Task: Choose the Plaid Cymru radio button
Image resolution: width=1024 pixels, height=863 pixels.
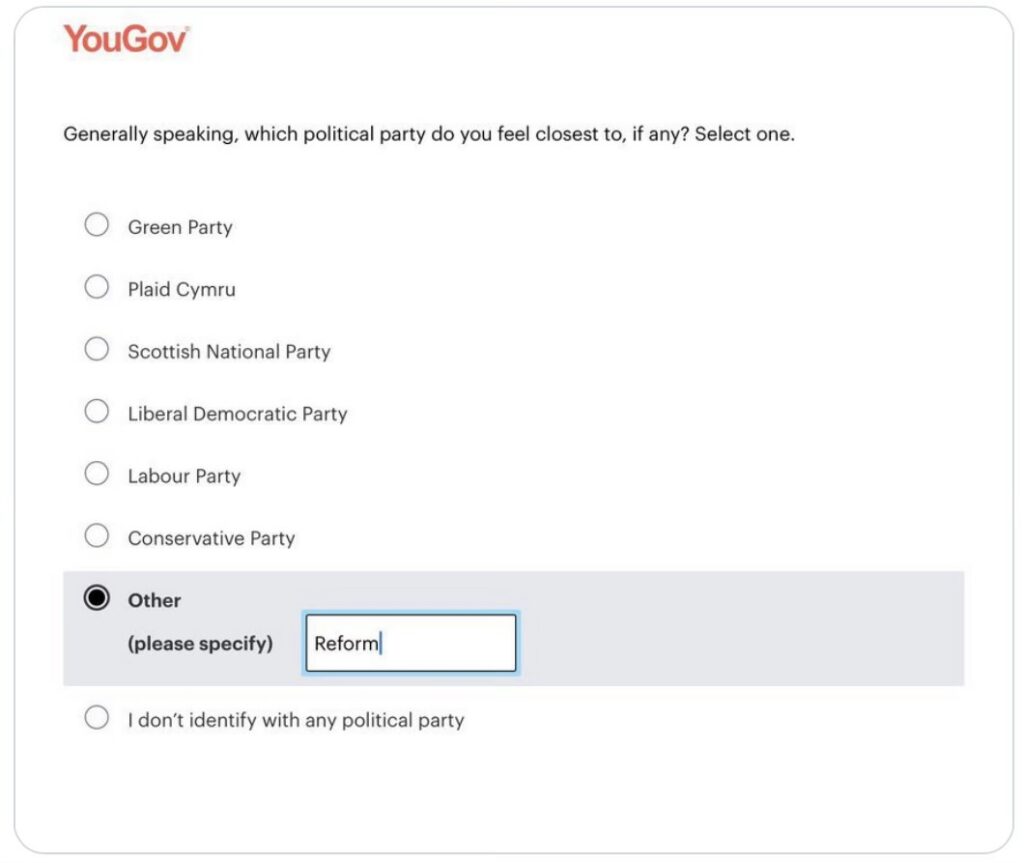Action: 97,288
